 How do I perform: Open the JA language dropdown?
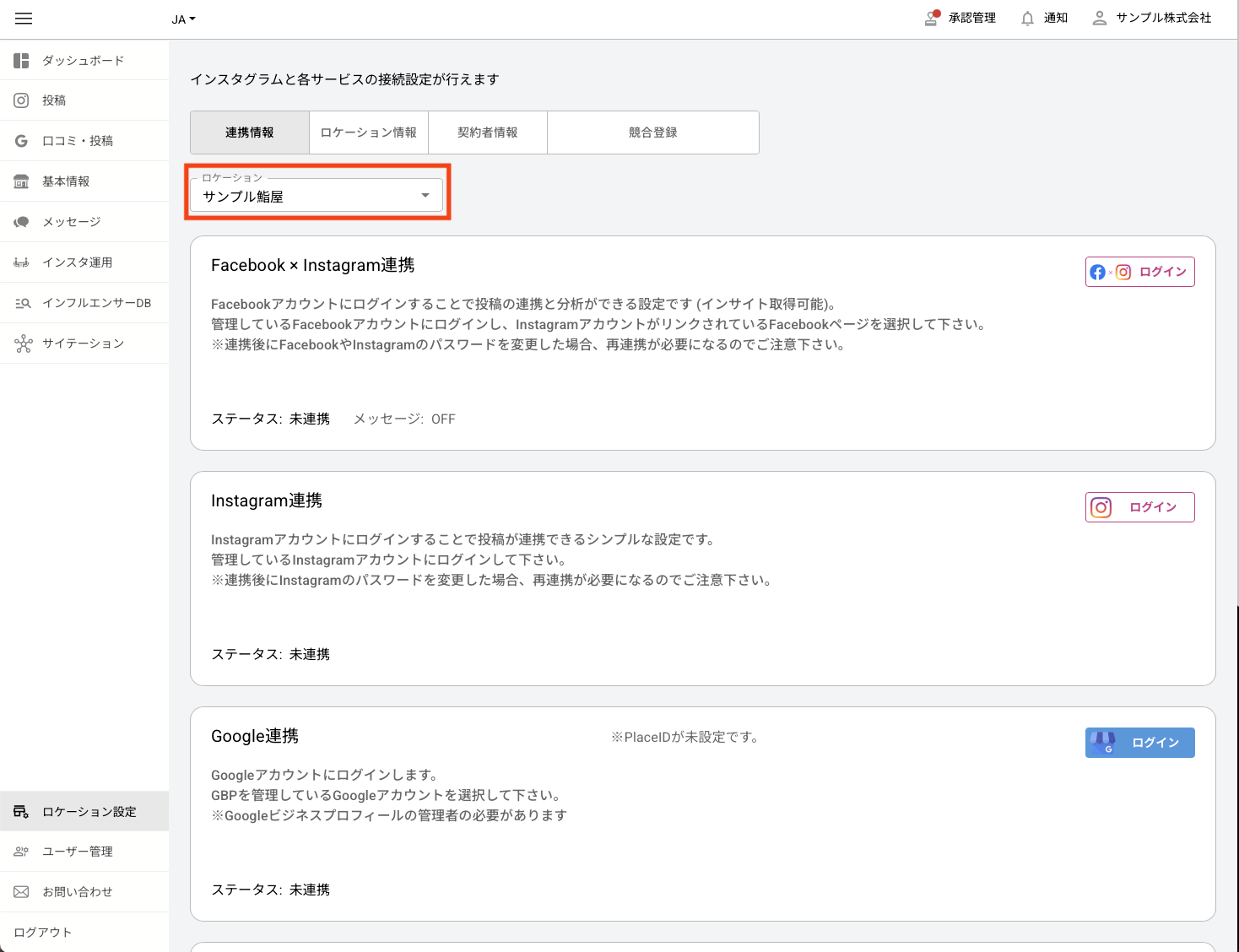pos(183,19)
